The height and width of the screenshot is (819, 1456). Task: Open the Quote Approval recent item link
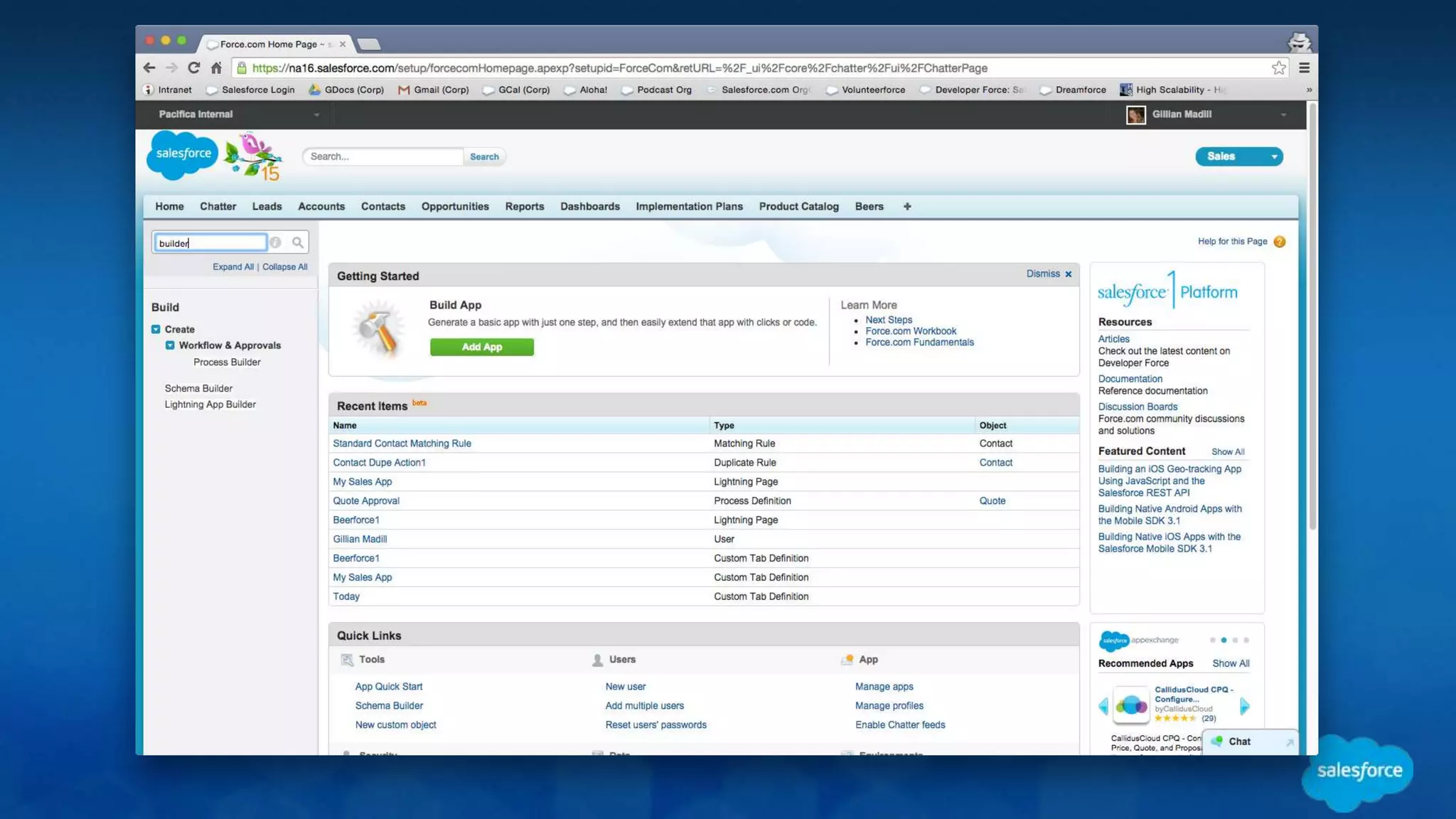click(x=365, y=500)
